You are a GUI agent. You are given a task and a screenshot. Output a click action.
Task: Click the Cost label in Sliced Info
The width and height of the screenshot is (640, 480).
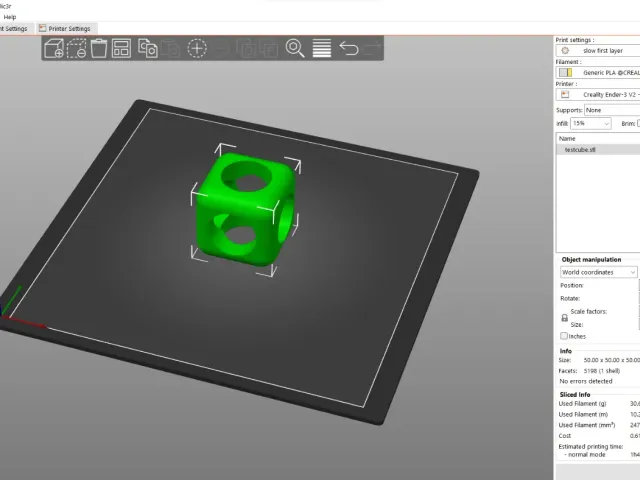564,436
